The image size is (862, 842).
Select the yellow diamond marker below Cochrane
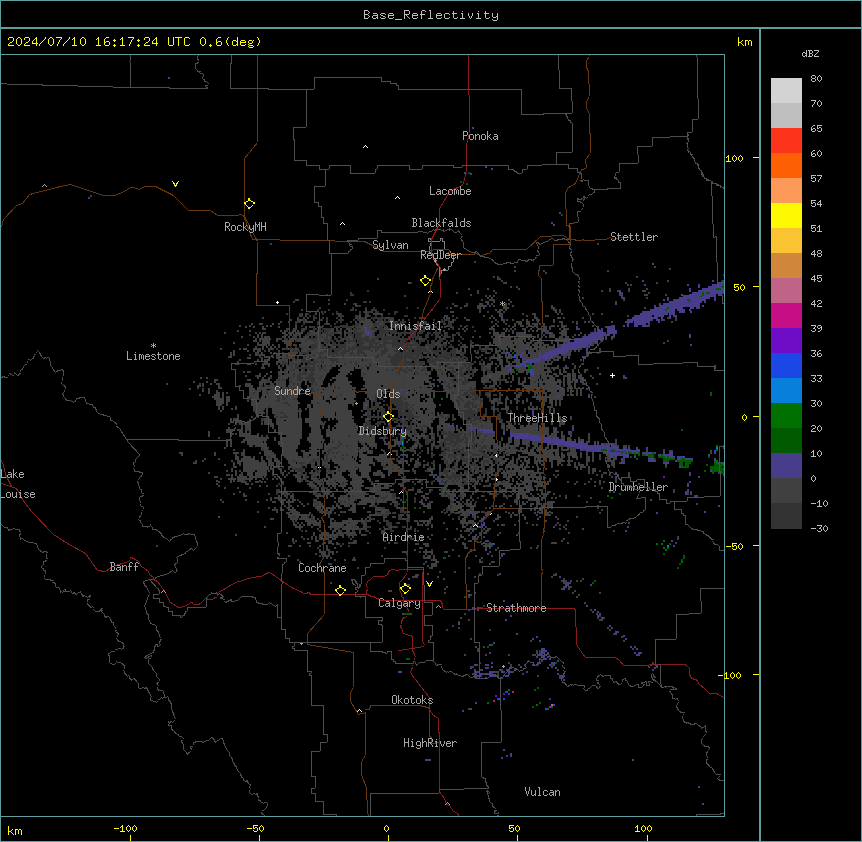point(340,590)
